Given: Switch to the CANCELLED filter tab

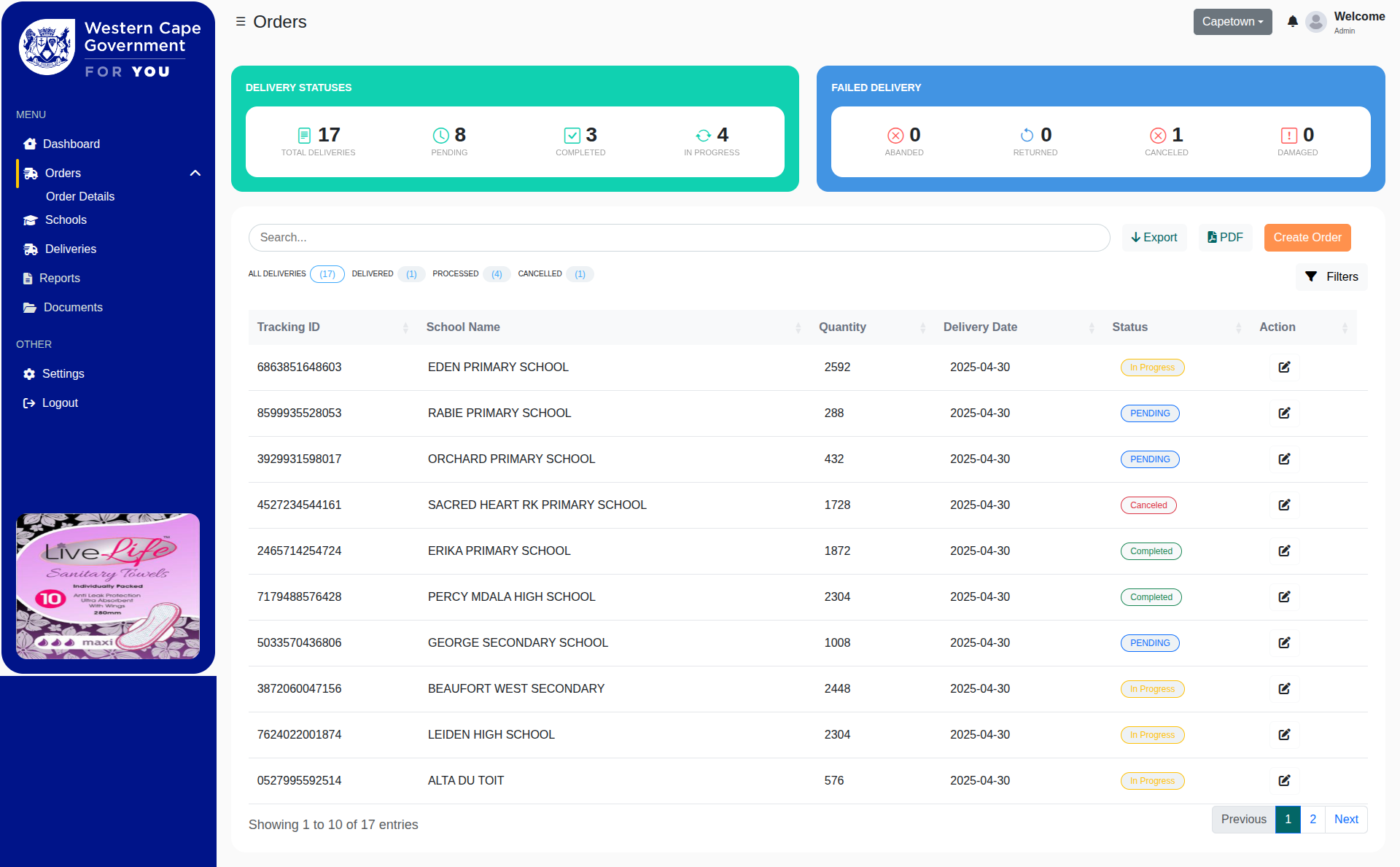Looking at the screenshot, I should coord(540,273).
